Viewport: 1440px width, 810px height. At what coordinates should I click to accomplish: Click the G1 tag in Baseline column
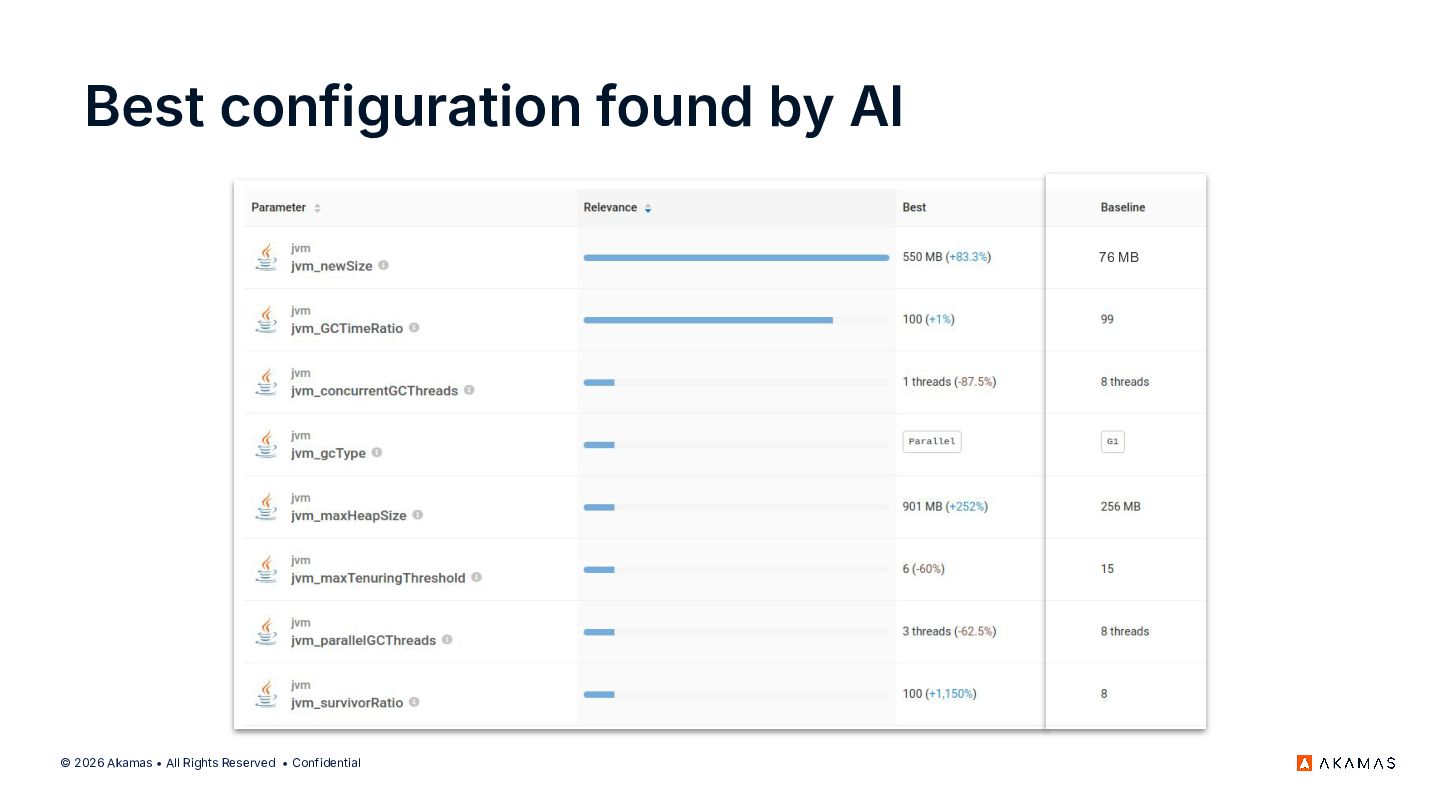tap(1112, 442)
